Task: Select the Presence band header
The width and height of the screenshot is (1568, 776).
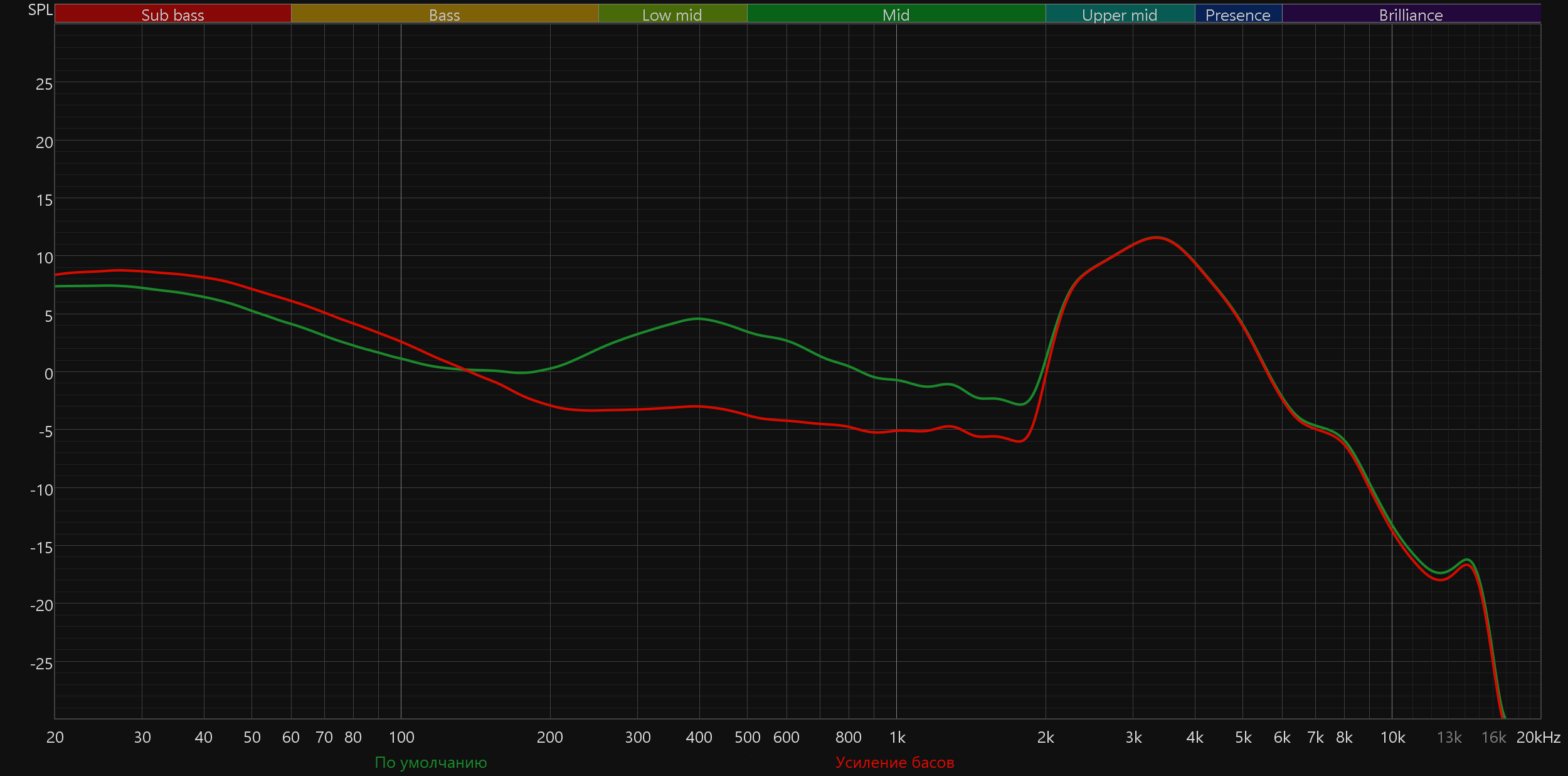Action: tap(1237, 14)
